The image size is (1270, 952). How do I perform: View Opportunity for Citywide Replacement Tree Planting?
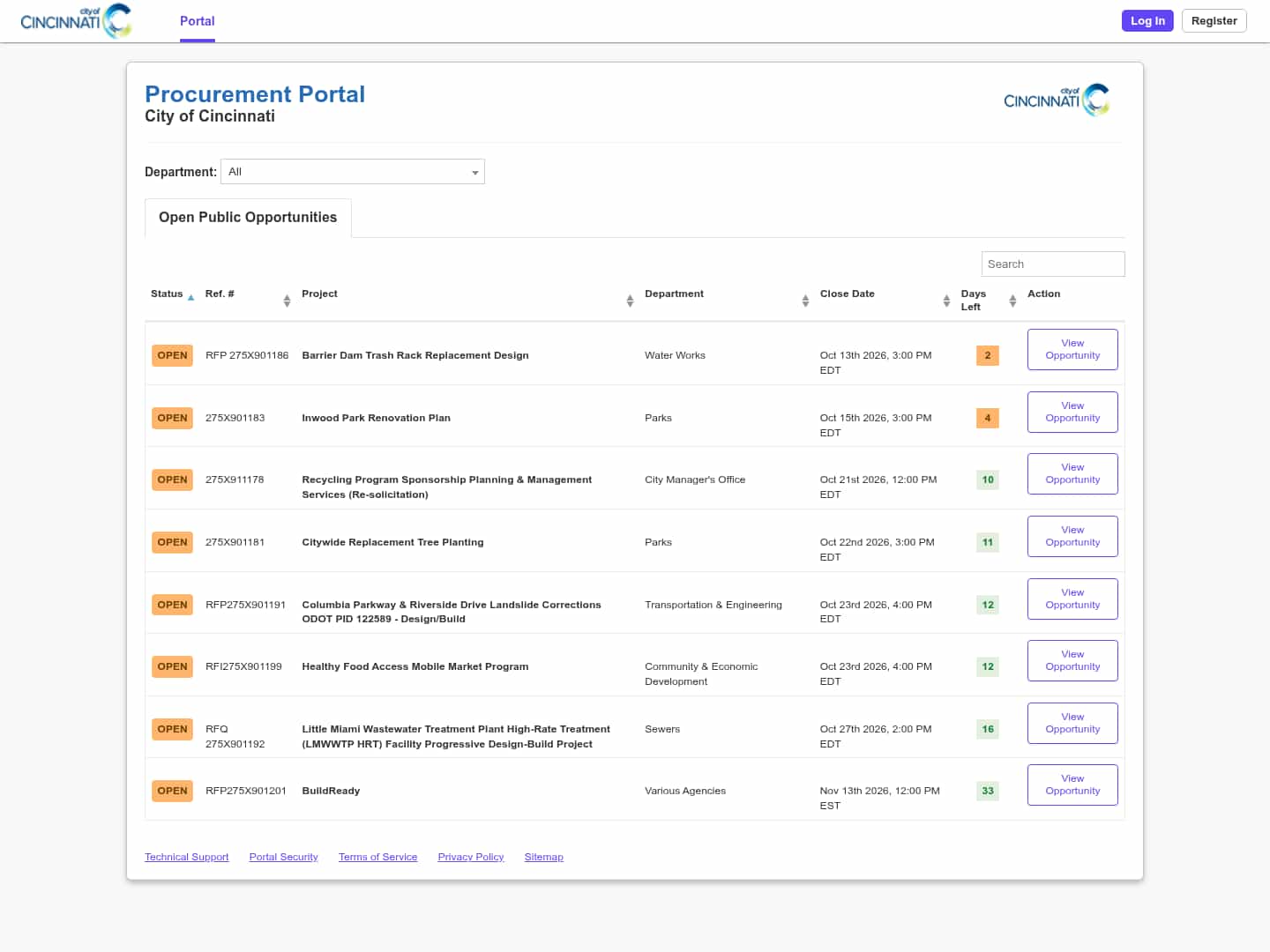click(x=1072, y=536)
